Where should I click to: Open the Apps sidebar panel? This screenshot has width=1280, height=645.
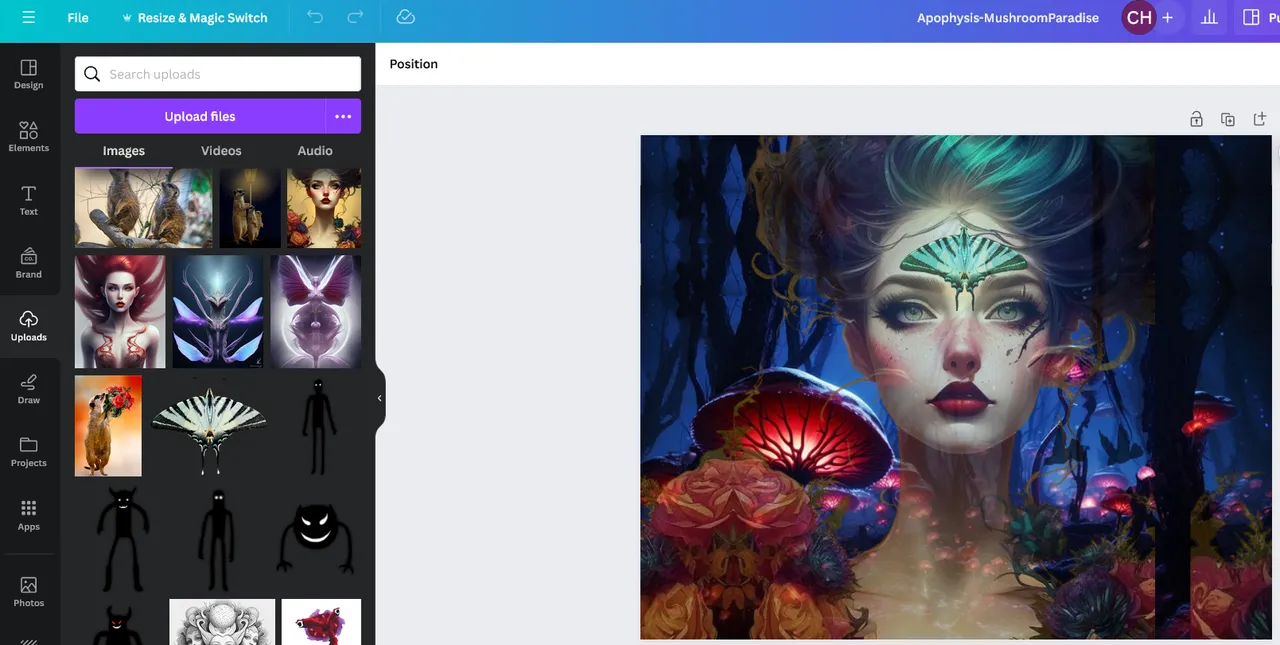coord(29,515)
